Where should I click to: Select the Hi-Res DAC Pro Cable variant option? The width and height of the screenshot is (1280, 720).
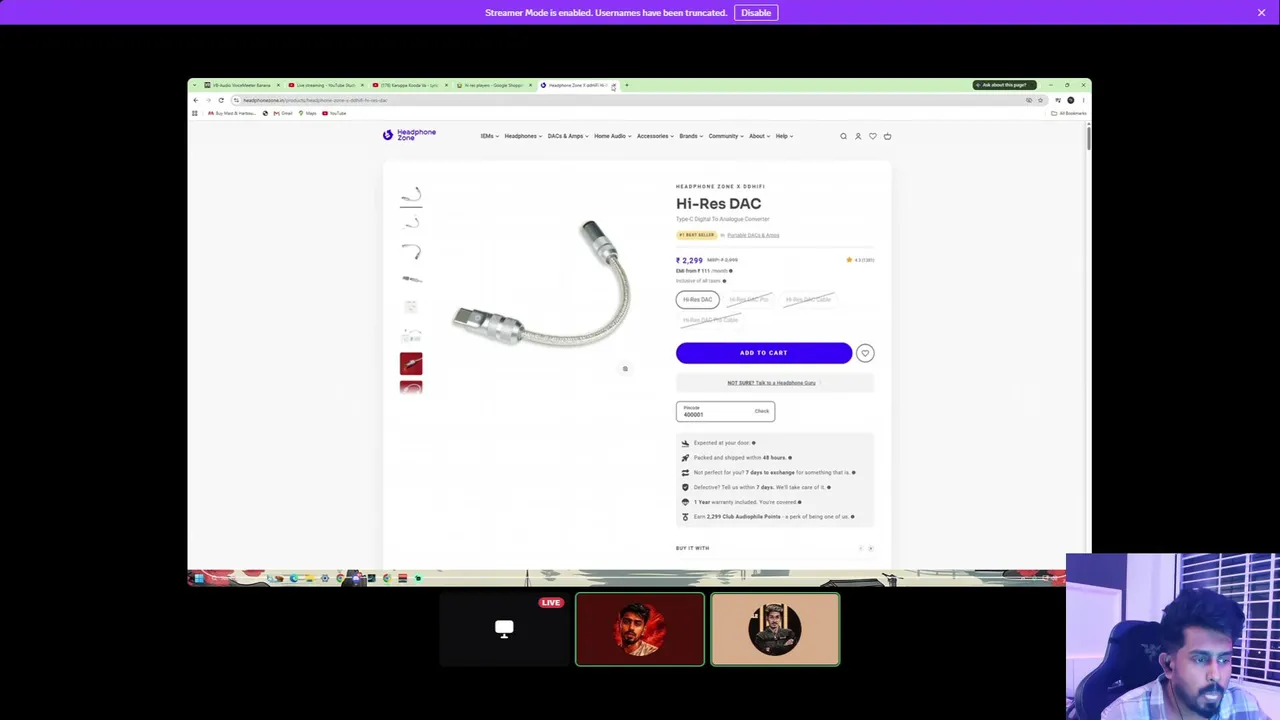710,320
